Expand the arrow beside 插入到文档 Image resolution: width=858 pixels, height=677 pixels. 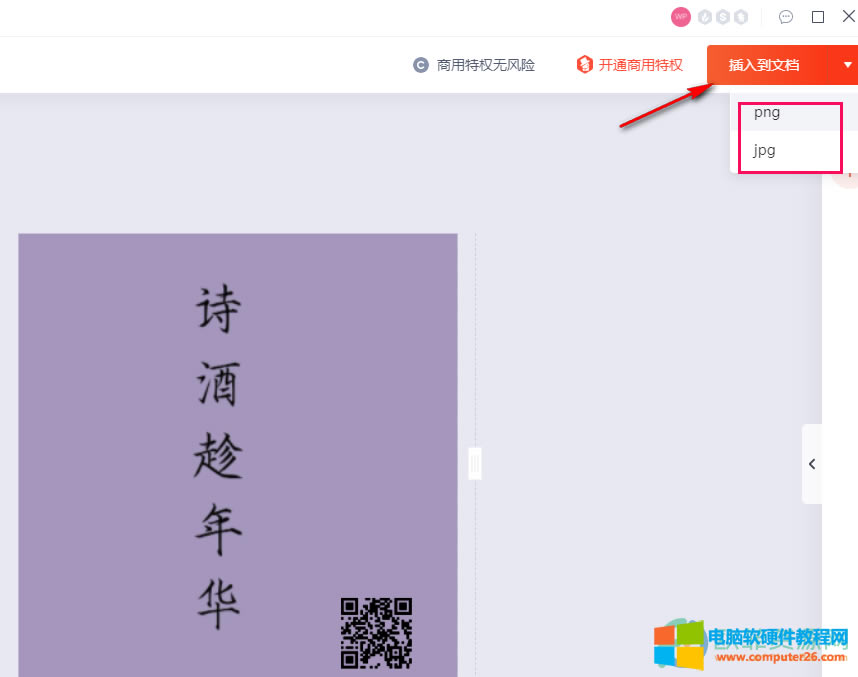coord(848,65)
